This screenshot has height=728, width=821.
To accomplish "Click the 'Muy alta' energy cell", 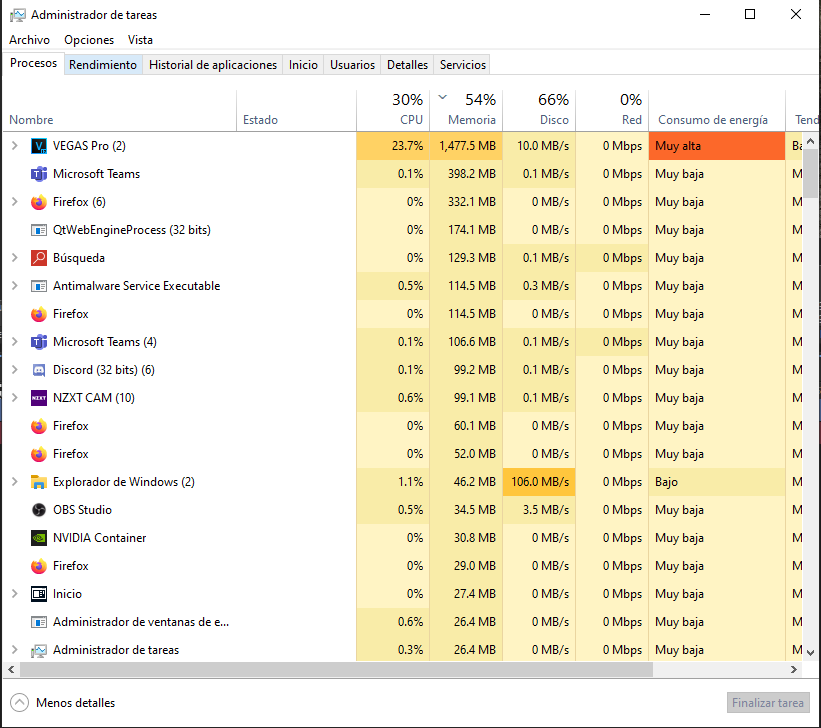I will [x=717, y=146].
